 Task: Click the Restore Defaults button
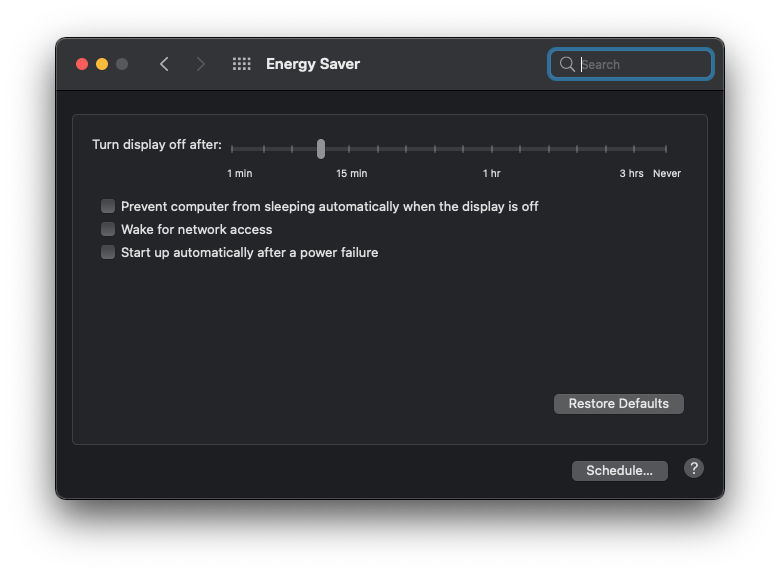click(619, 403)
